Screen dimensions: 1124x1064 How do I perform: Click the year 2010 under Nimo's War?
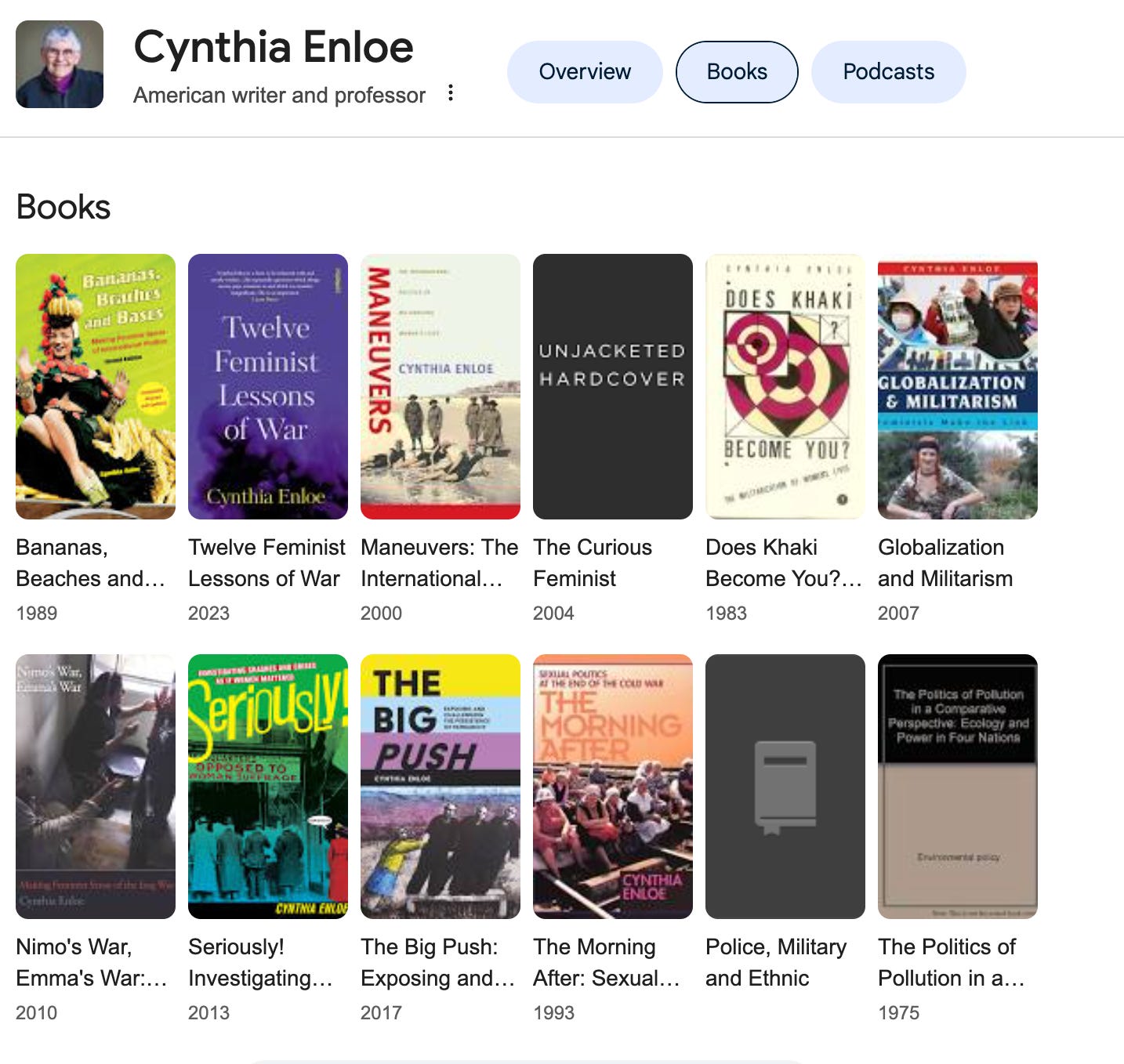[37, 1012]
